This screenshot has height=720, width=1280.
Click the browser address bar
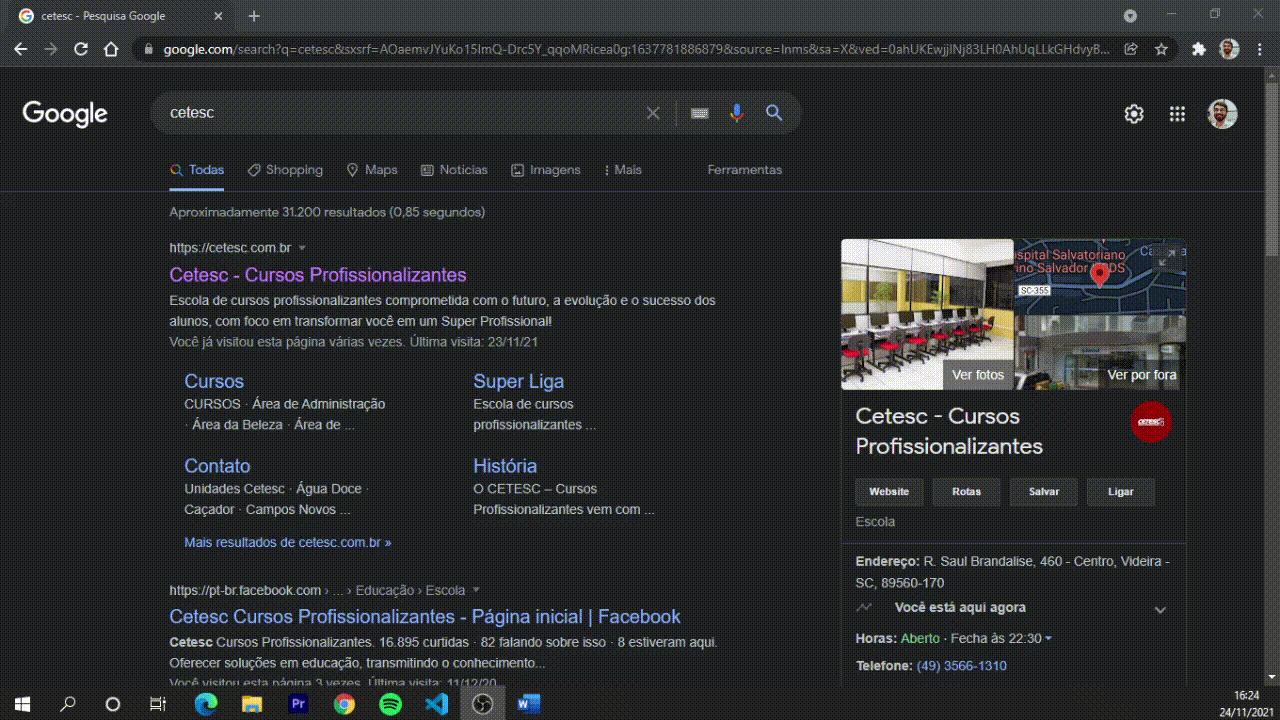pos(636,49)
